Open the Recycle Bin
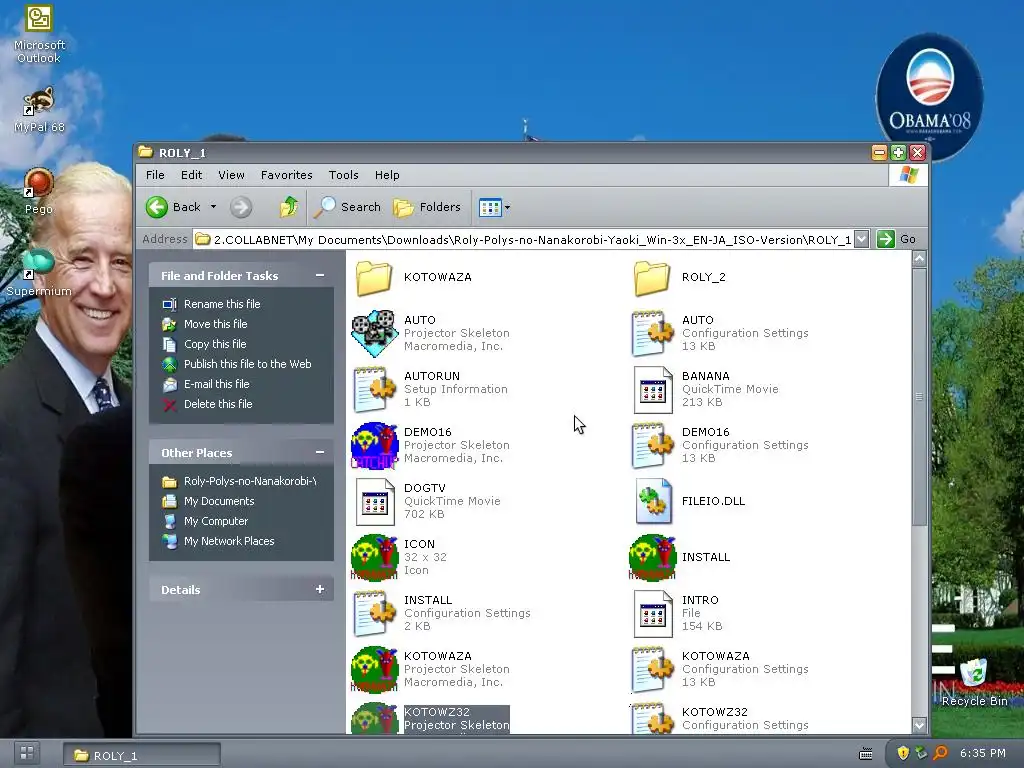The height and width of the screenshot is (768, 1024). 974,682
